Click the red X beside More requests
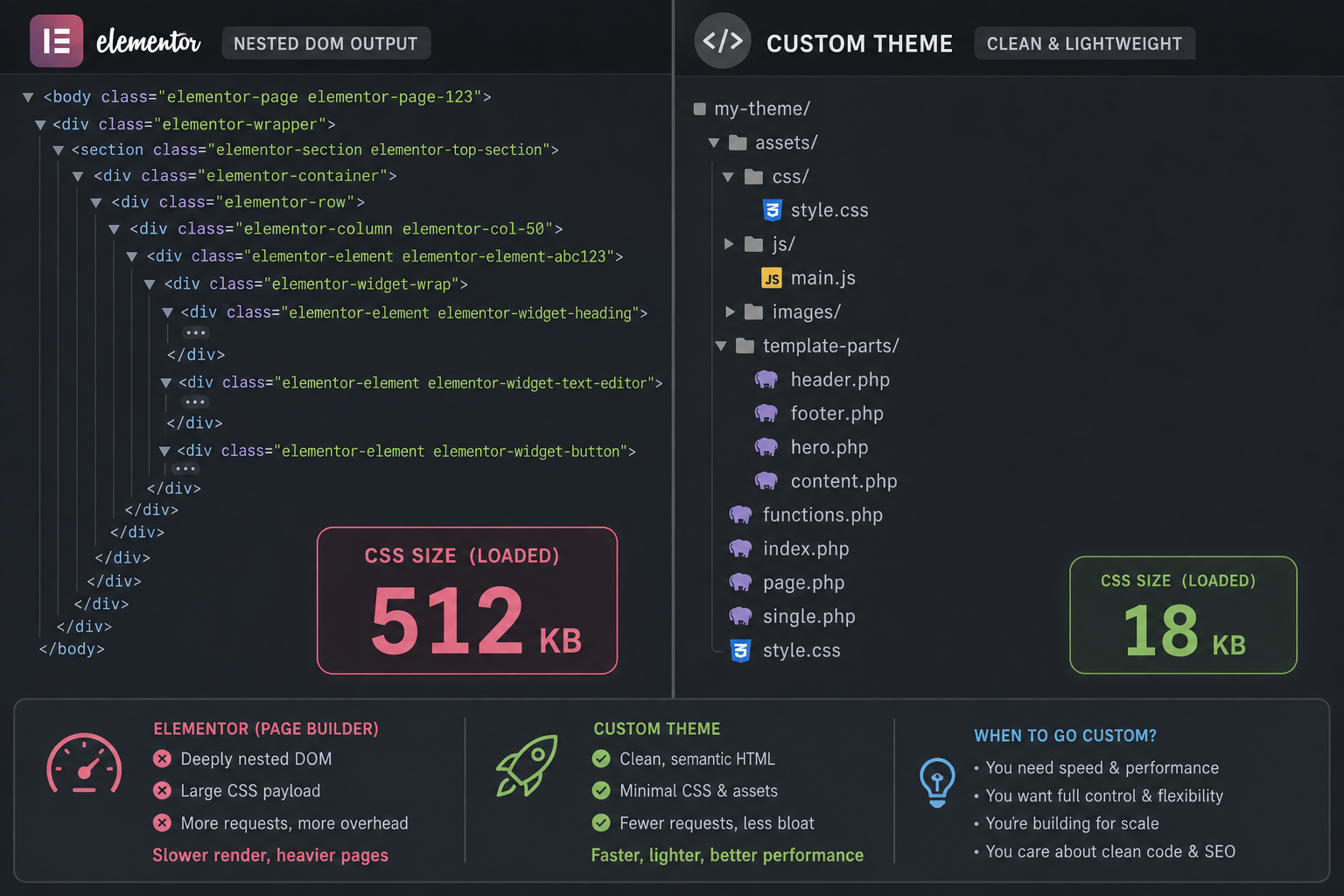Image resolution: width=1344 pixels, height=896 pixels. 162,822
